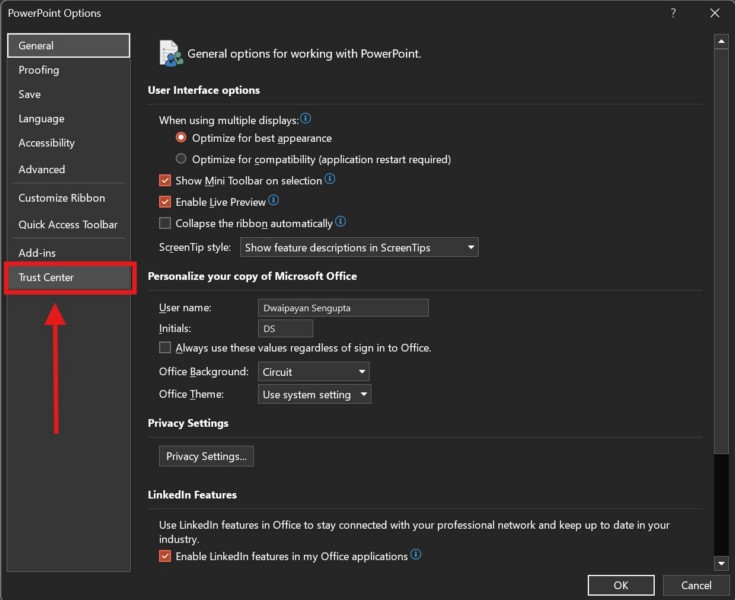Open the Office Theme dropdown
The height and width of the screenshot is (600, 735).
click(314, 395)
